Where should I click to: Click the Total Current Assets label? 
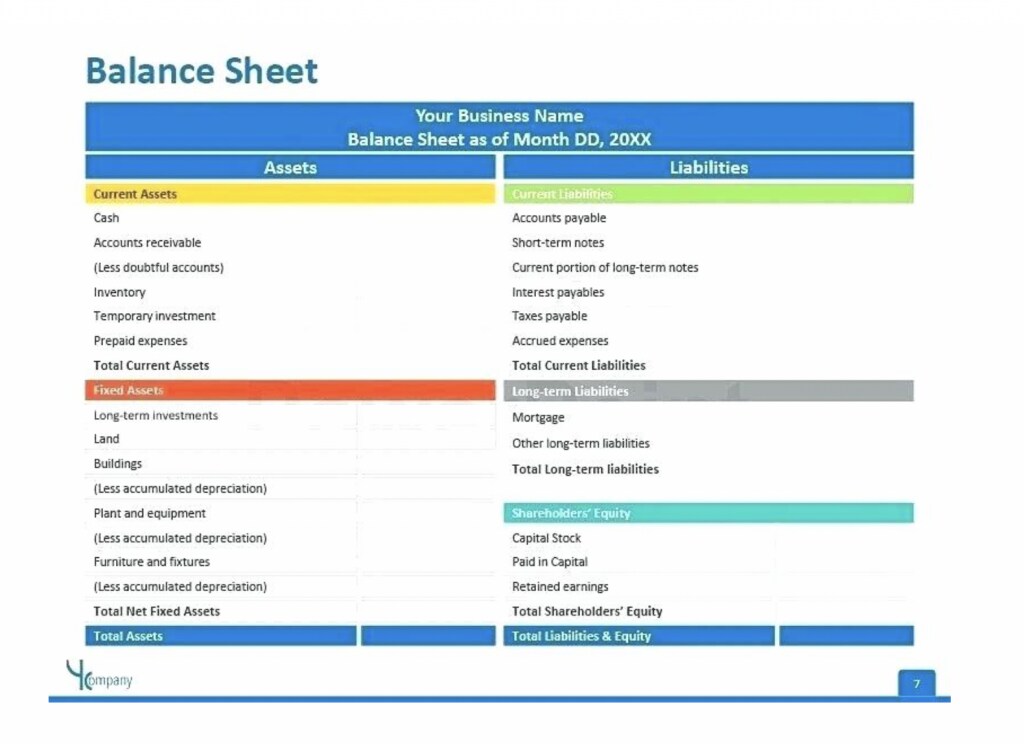tap(151, 366)
